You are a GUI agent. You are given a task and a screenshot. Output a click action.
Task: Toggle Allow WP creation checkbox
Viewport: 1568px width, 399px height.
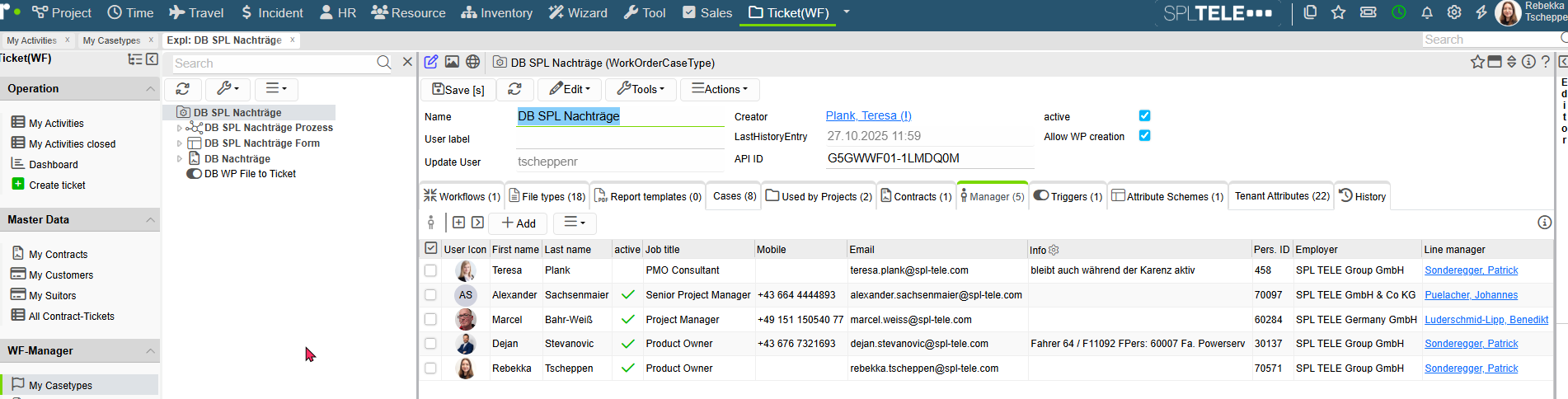pos(1144,136)
